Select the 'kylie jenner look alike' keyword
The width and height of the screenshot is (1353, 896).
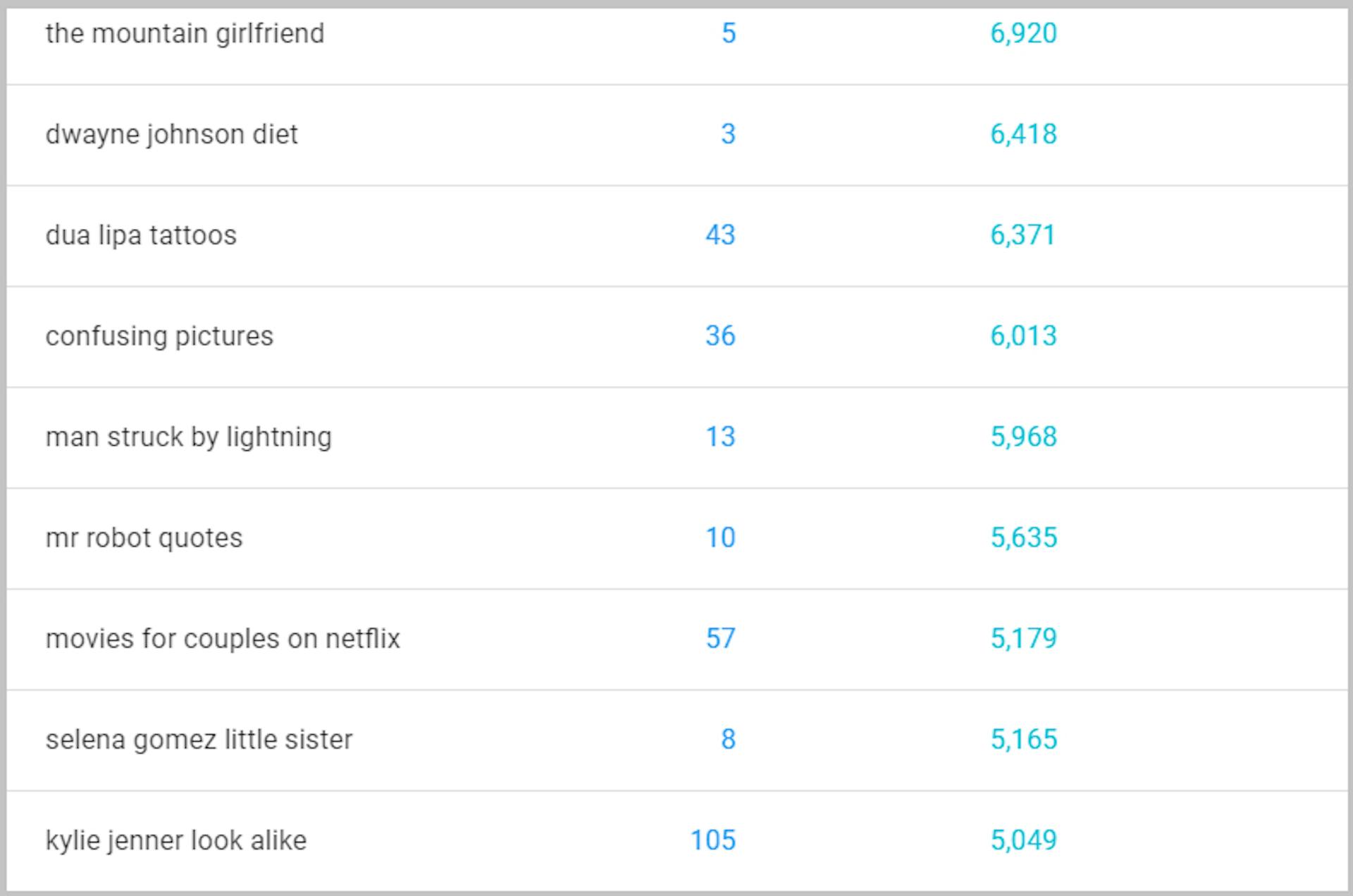point(176,840)
